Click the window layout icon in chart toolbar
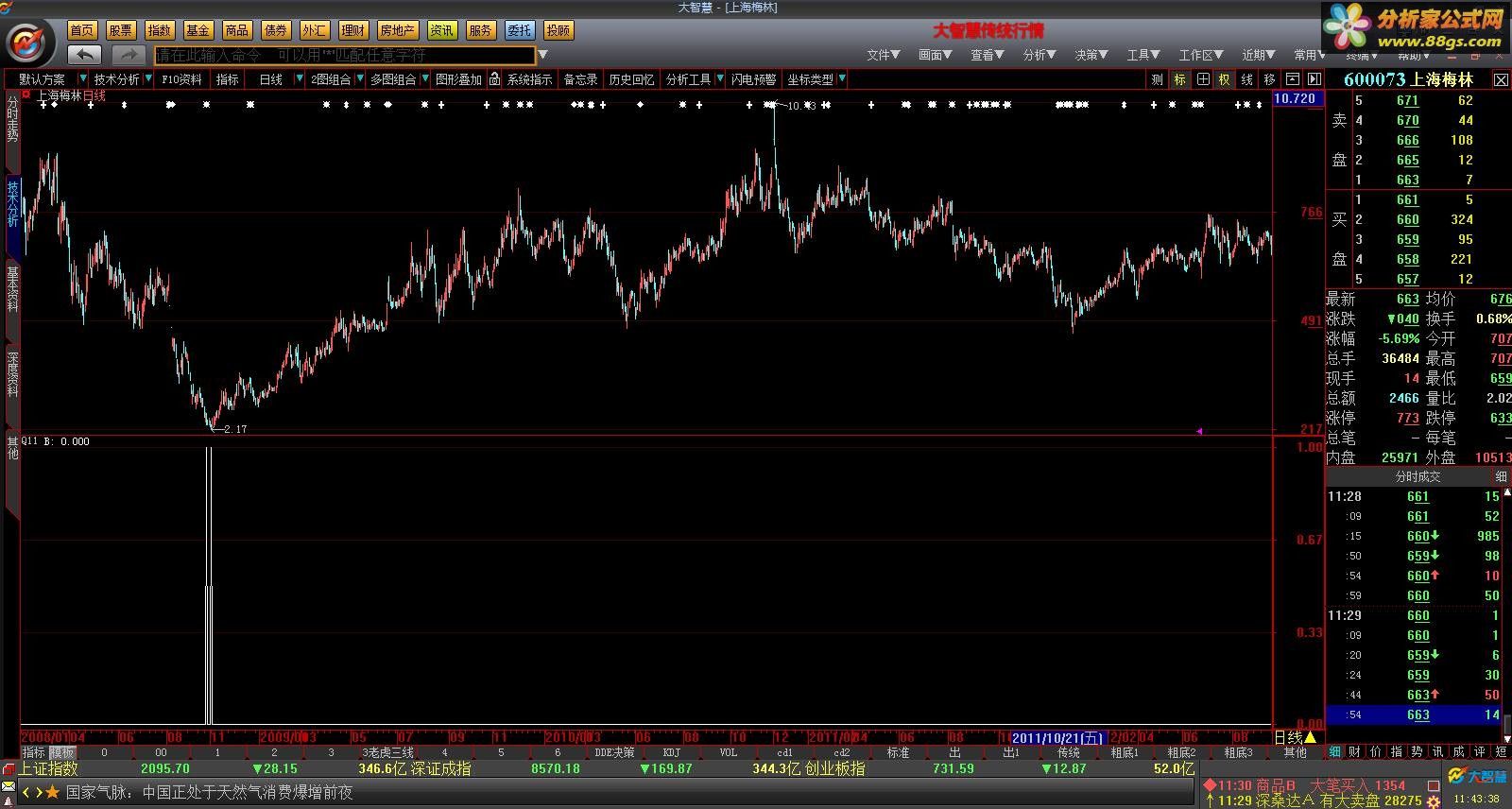This screenshot has width=1512, height=809. (x=1292, y=79)
